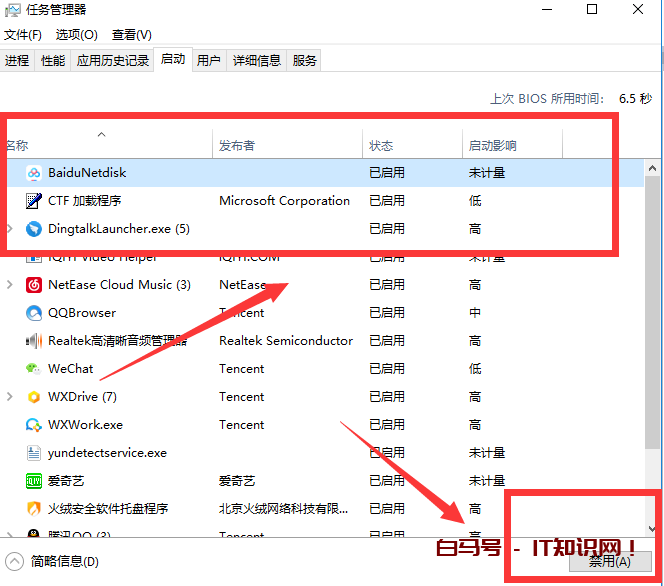Click the WeChat icon
This screenshot has width=664, height=586.
click(34, 369)
